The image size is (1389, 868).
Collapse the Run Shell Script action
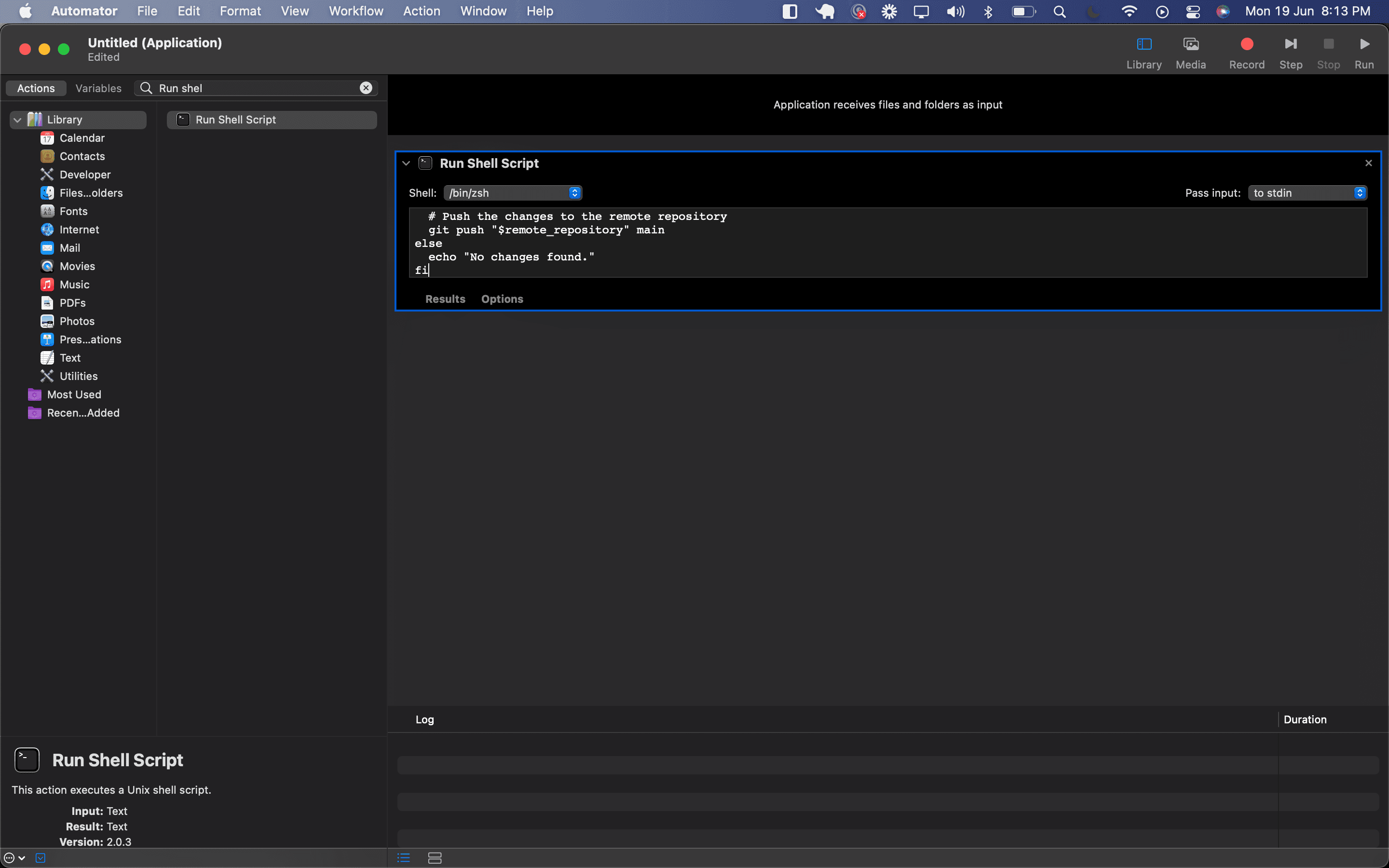click(406, 163)
